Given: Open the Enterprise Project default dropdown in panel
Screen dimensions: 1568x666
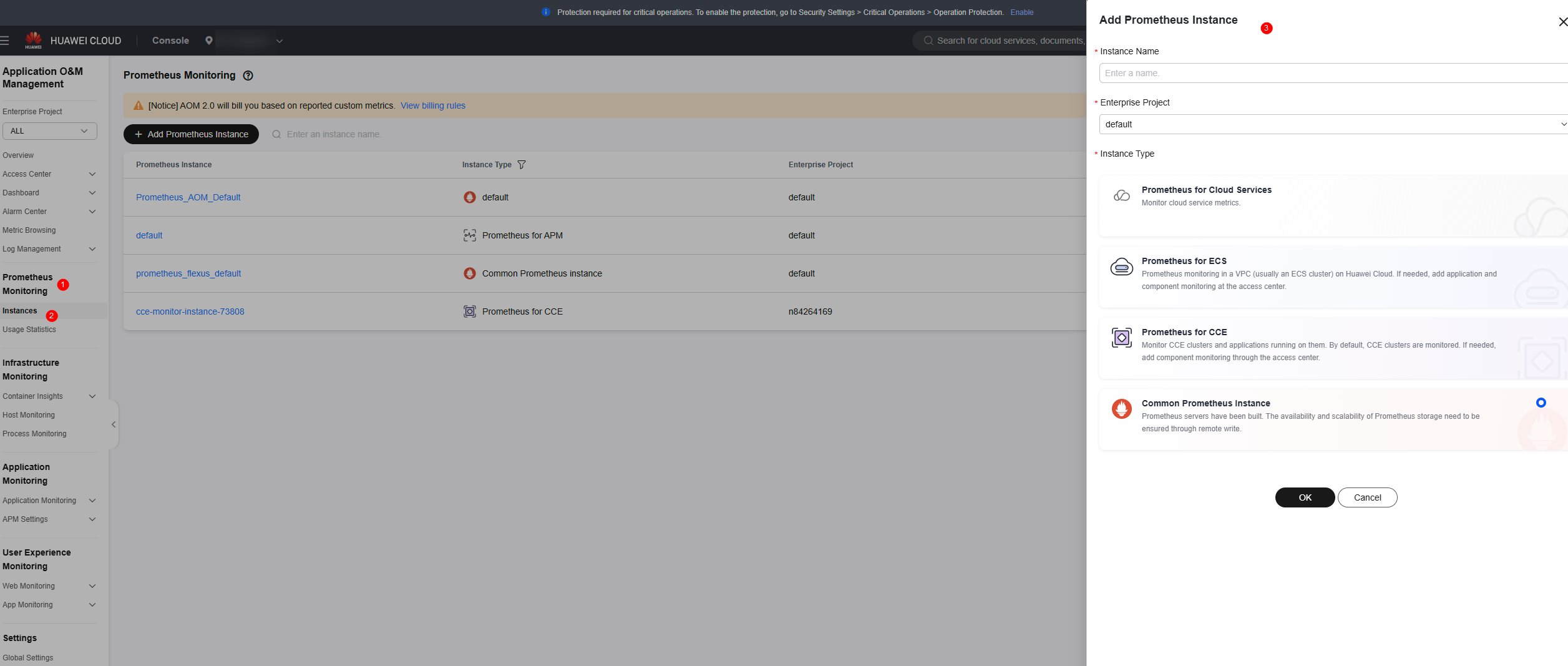Looking at the screenshot, I should pyautogui.click(x=1333, y=124).
